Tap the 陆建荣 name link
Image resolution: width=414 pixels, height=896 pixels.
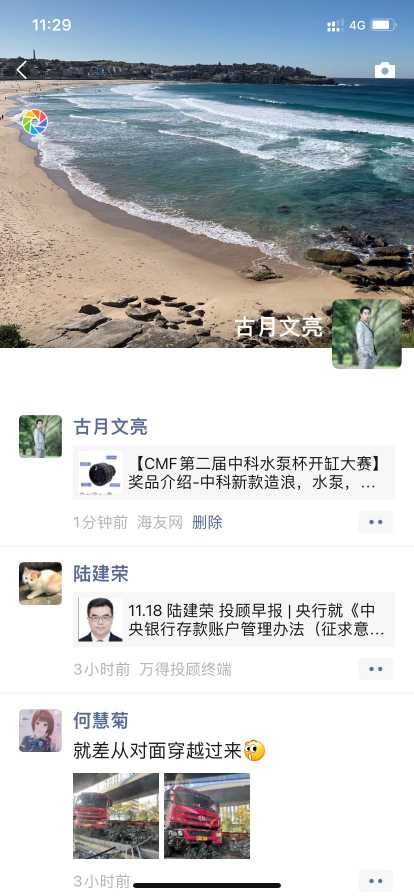pos(101,574)
